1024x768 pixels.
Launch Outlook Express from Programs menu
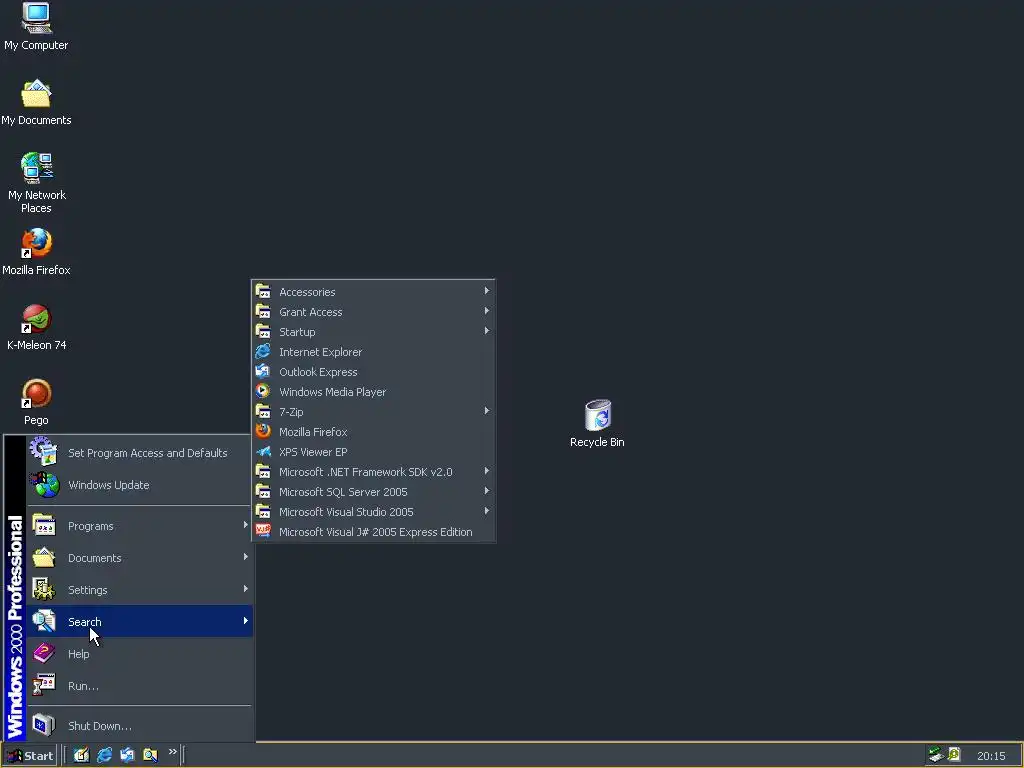tap(373, 372)
